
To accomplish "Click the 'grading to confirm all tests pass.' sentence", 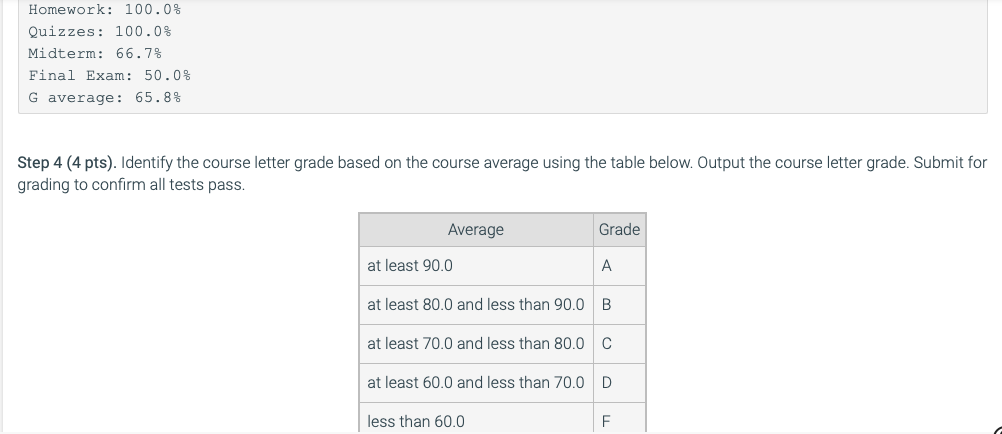I will [131, 185].
